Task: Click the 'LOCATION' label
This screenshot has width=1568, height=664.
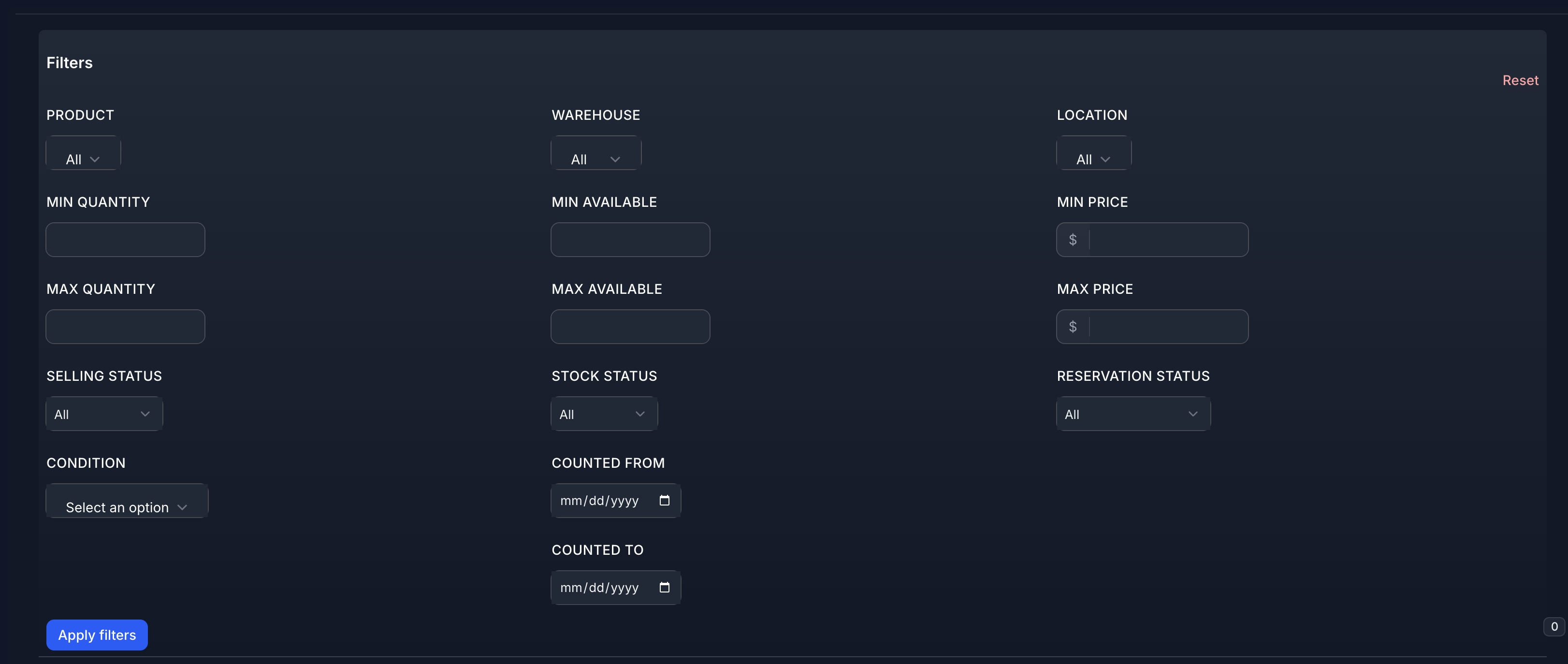Action: click(x=1091, y=115)
